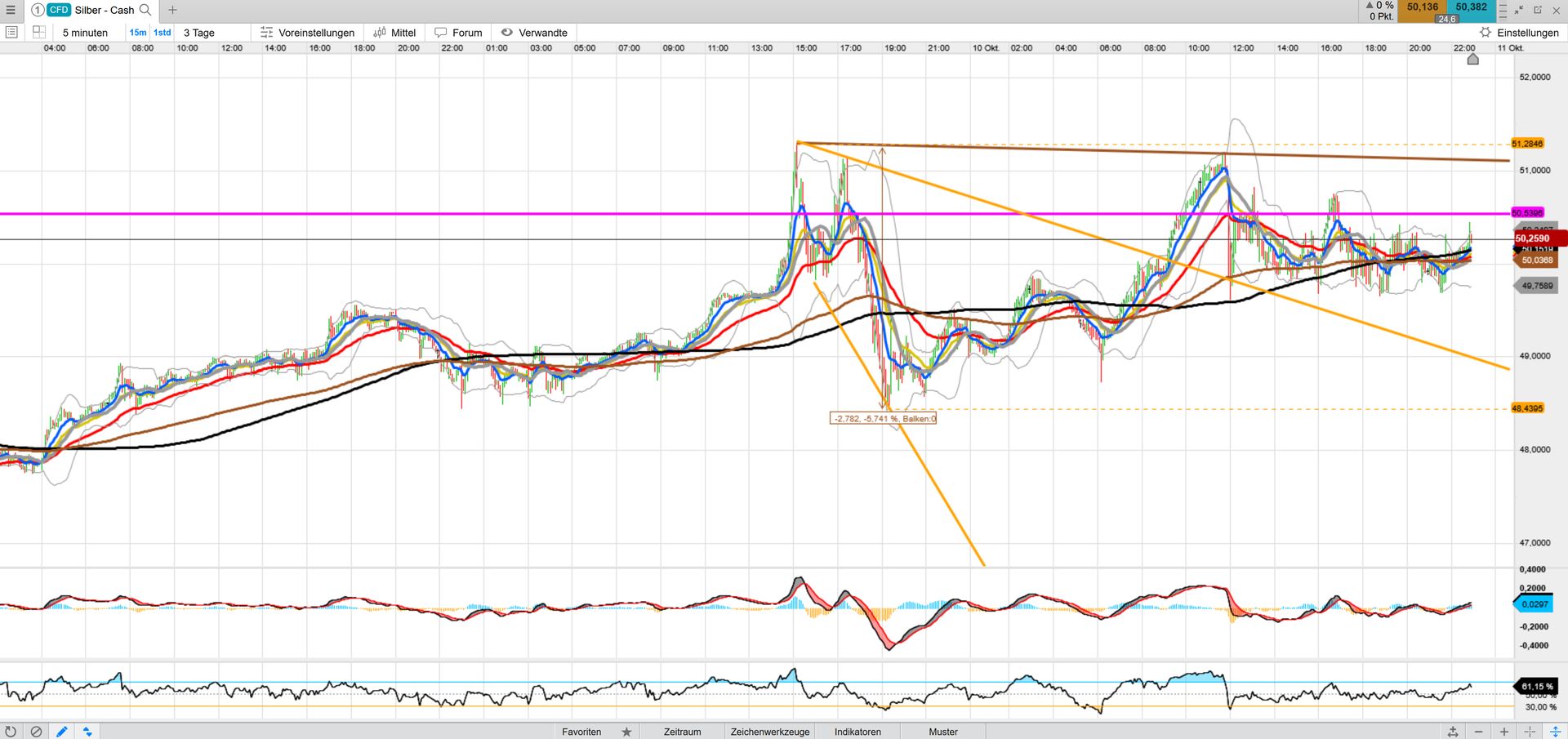Toggle the 15m quick timeframe

[137, 33]
